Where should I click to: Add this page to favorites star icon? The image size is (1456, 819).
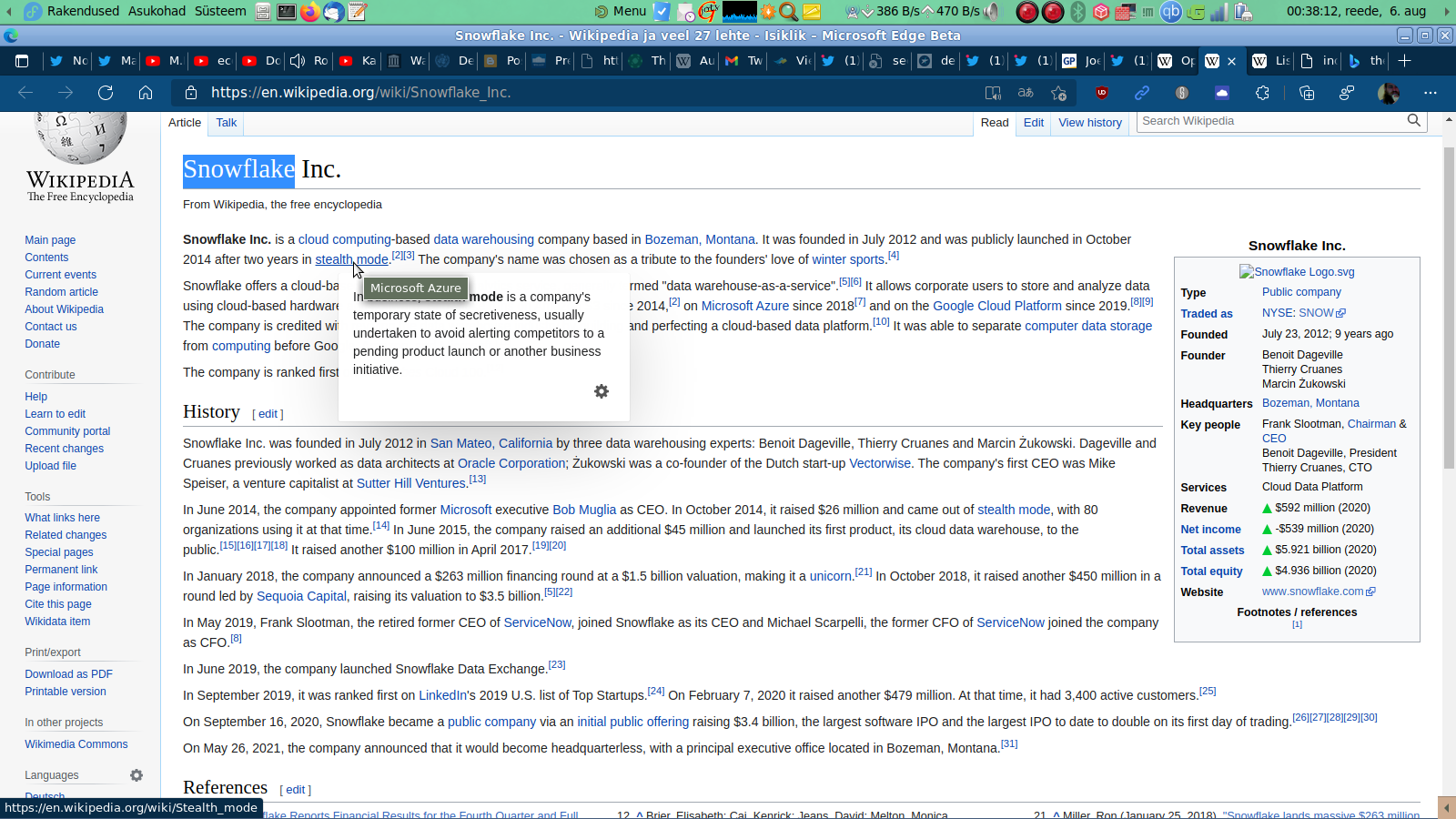click(1058, 93)
